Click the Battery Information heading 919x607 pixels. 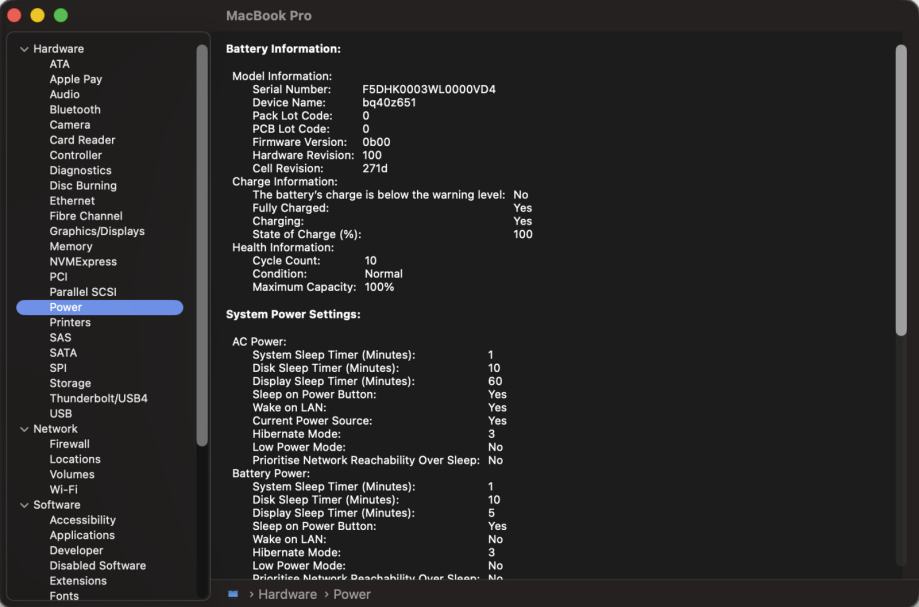(x=283, y=49)
